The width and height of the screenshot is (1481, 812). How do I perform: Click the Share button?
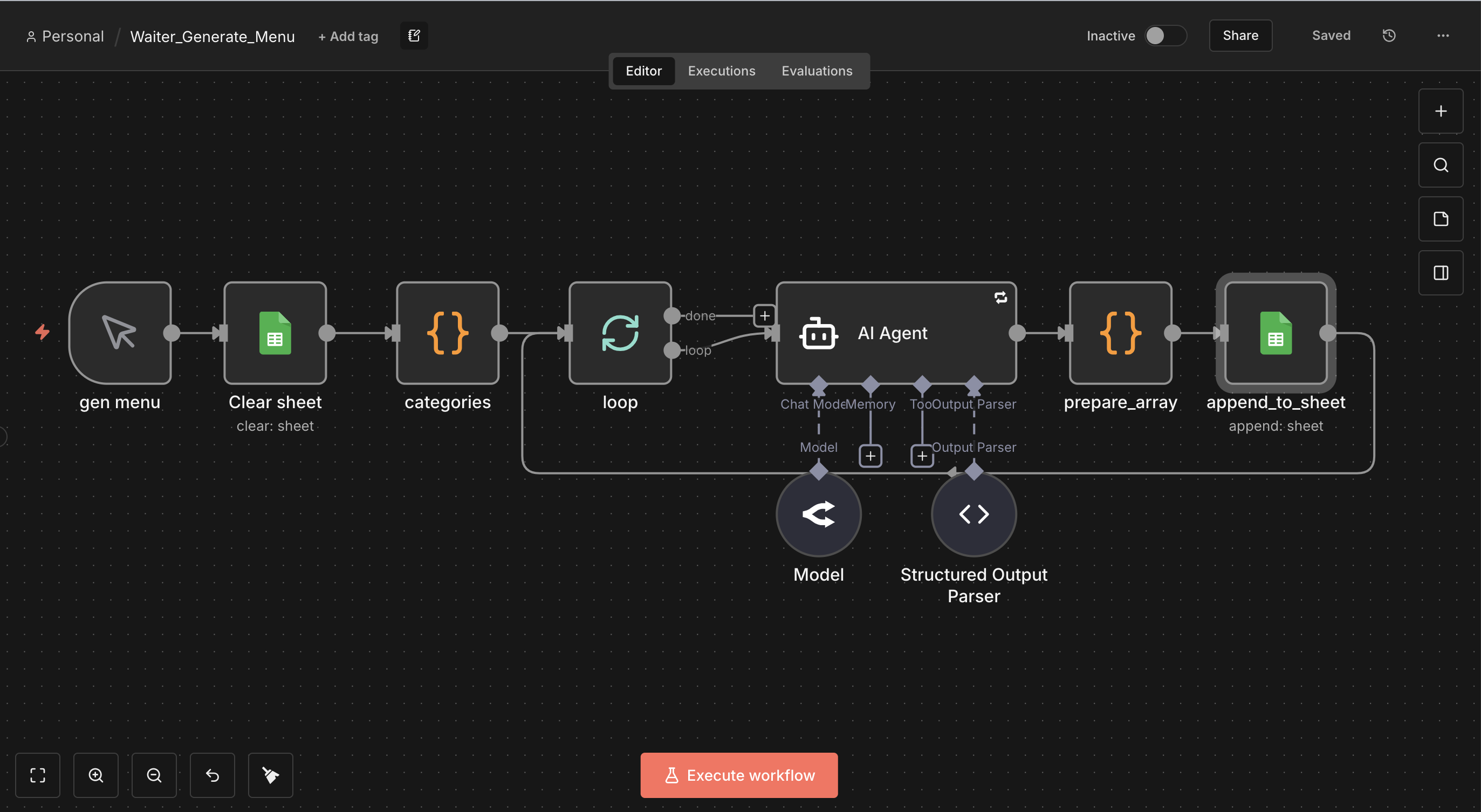click(x=1240, y=36)
